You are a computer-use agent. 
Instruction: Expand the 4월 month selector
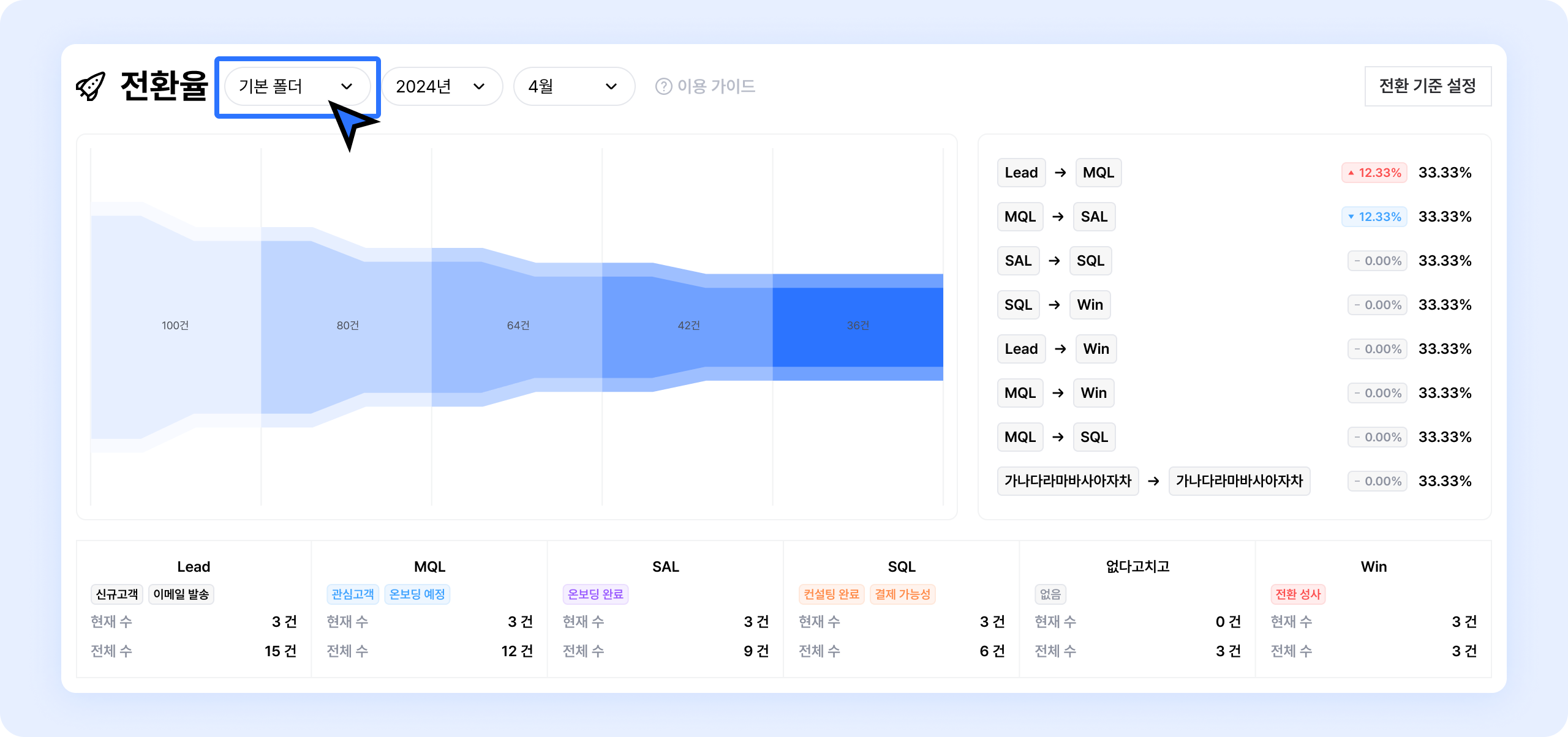[x=573, y=86]
